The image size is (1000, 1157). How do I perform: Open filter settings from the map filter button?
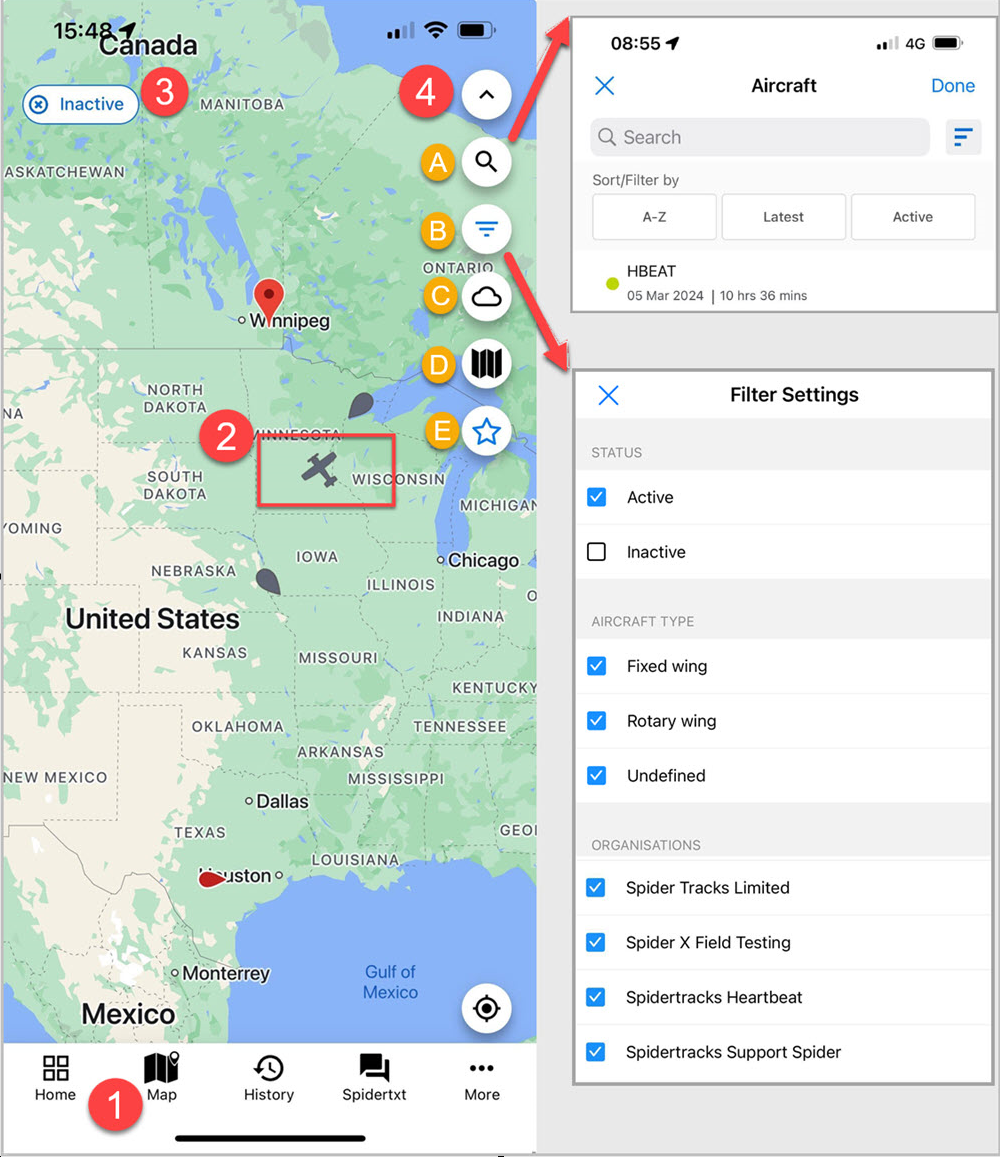pyautogui.click(x=486, y=229)
